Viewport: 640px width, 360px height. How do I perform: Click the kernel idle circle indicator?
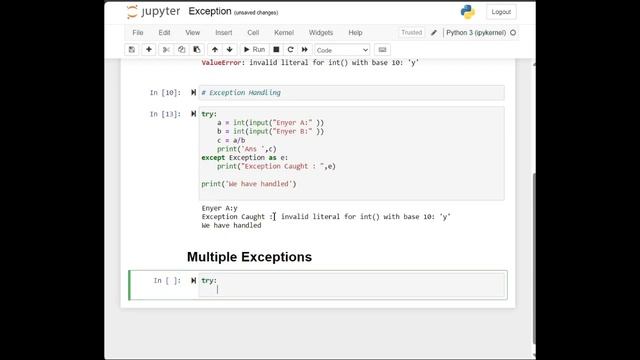[513, 33]
